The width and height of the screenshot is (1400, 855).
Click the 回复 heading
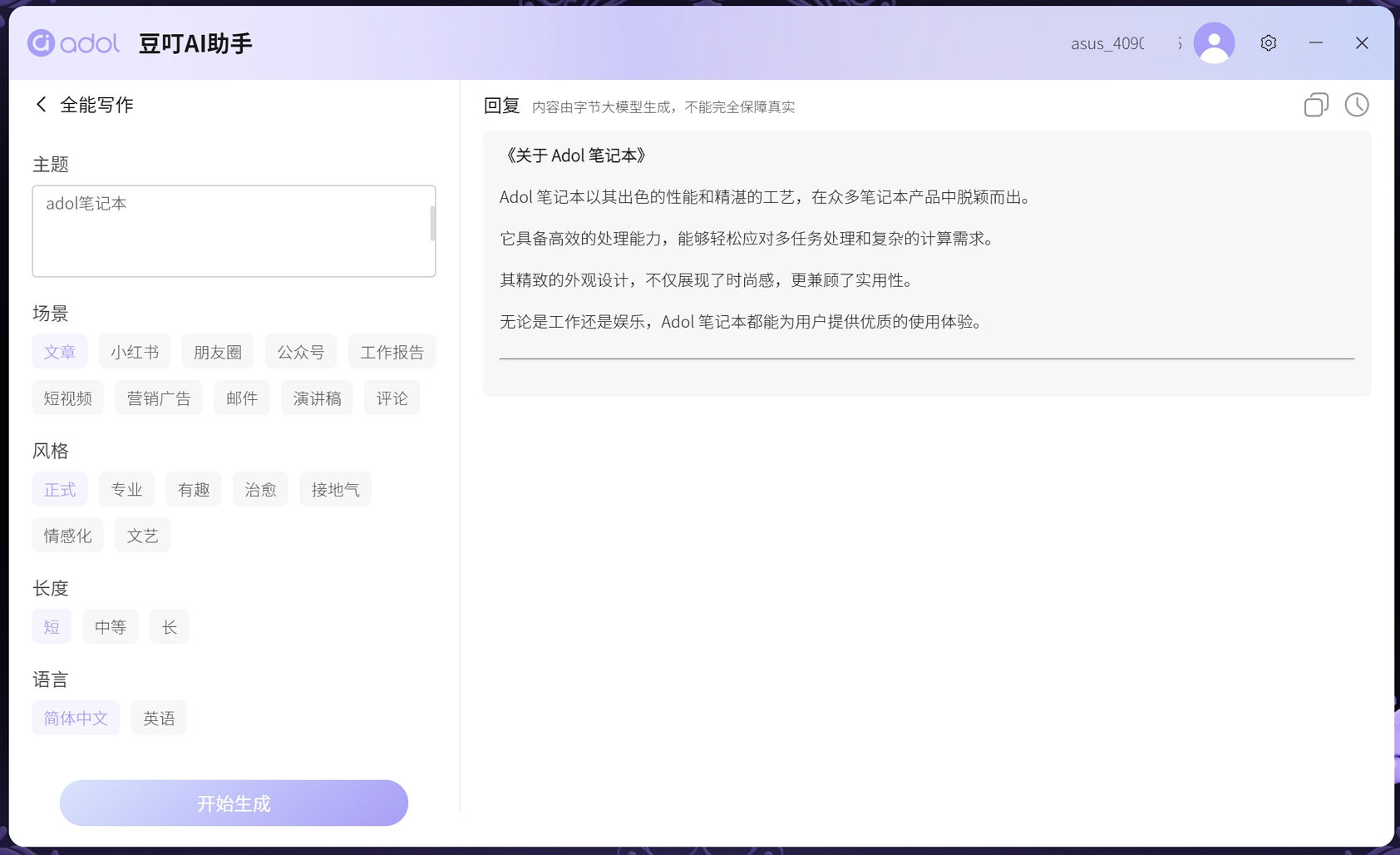click(502, 106)
